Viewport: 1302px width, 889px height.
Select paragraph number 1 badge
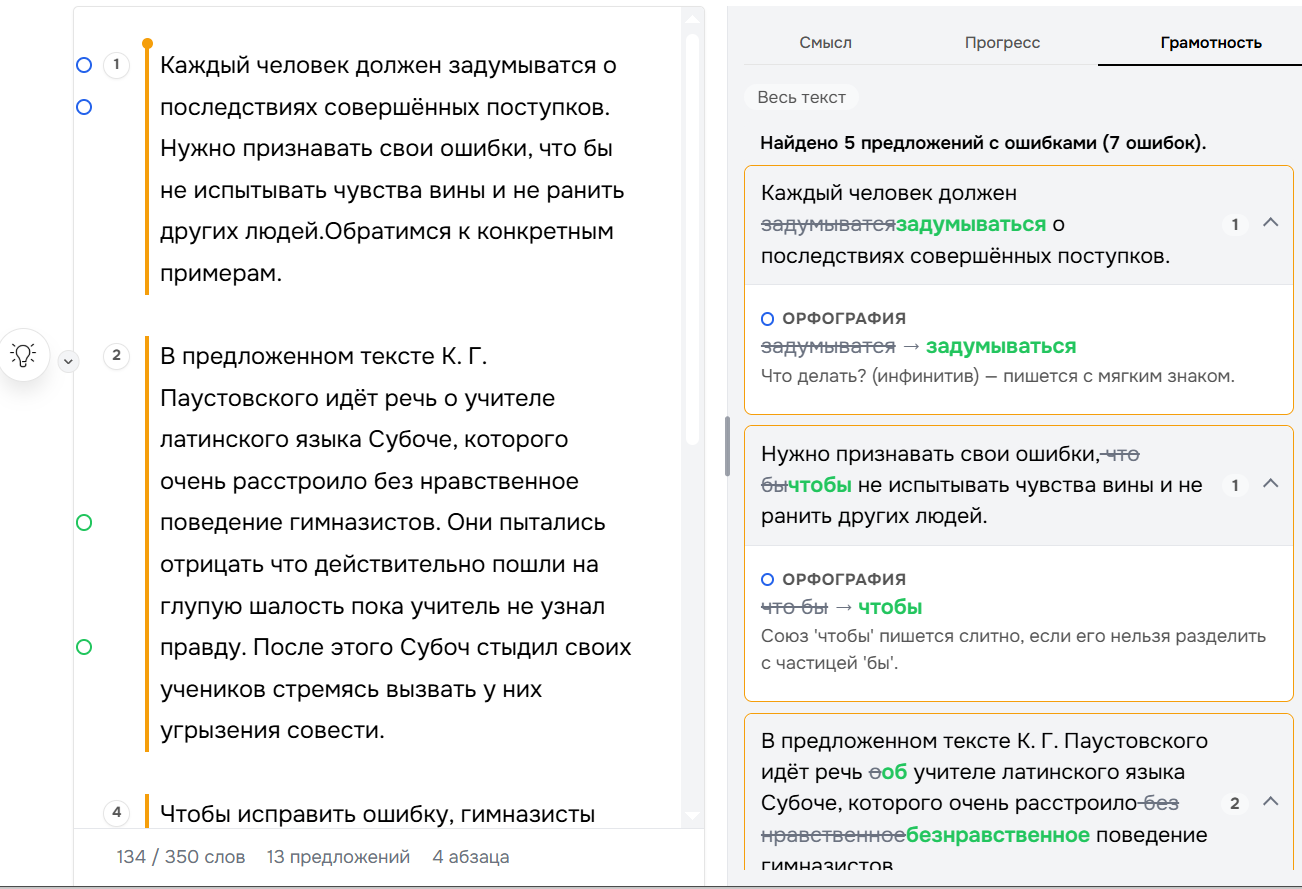pos(116,66)
